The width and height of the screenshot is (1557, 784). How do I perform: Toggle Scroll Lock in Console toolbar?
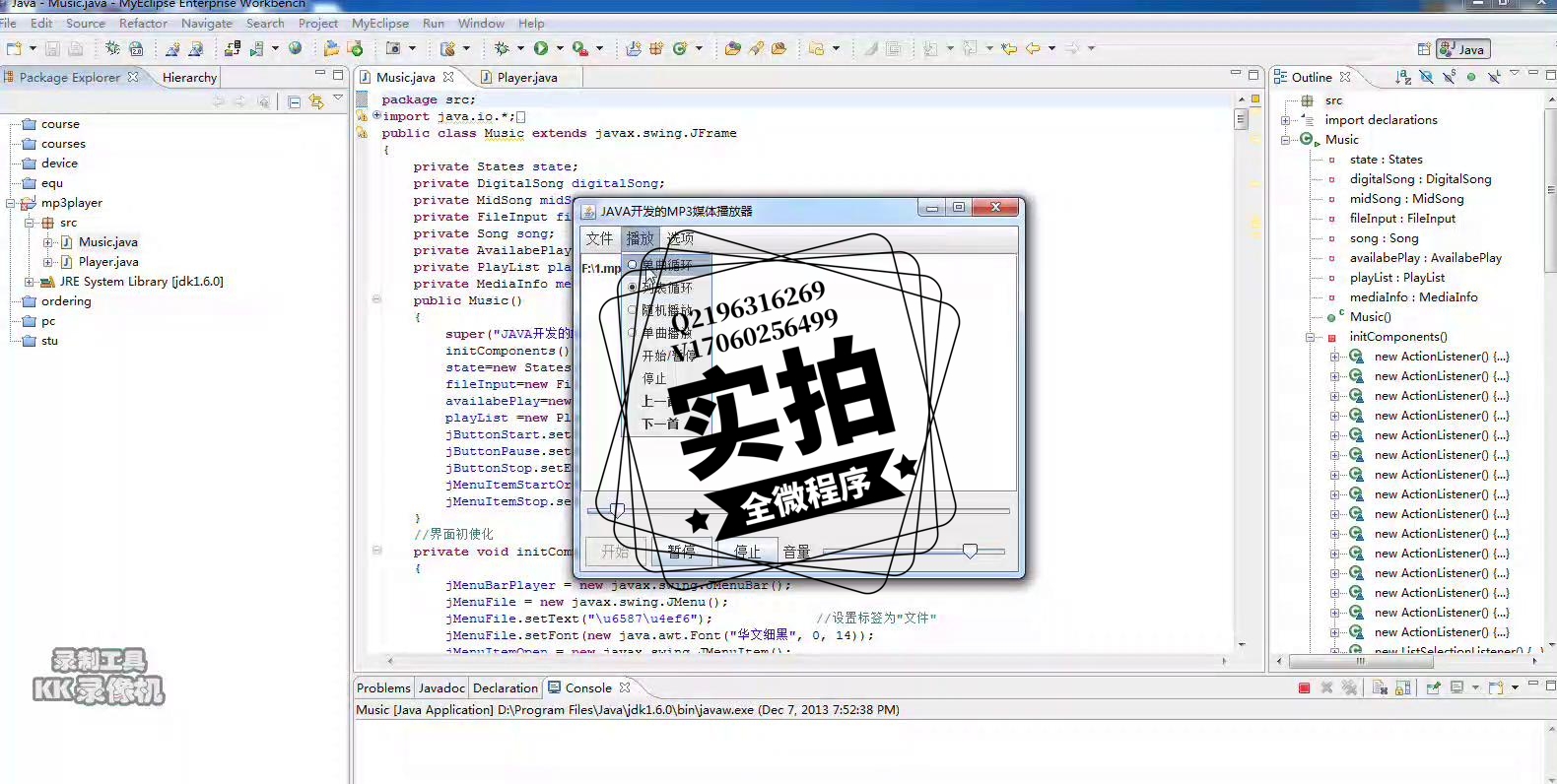pyautogui.click(x=1403, y=688)
